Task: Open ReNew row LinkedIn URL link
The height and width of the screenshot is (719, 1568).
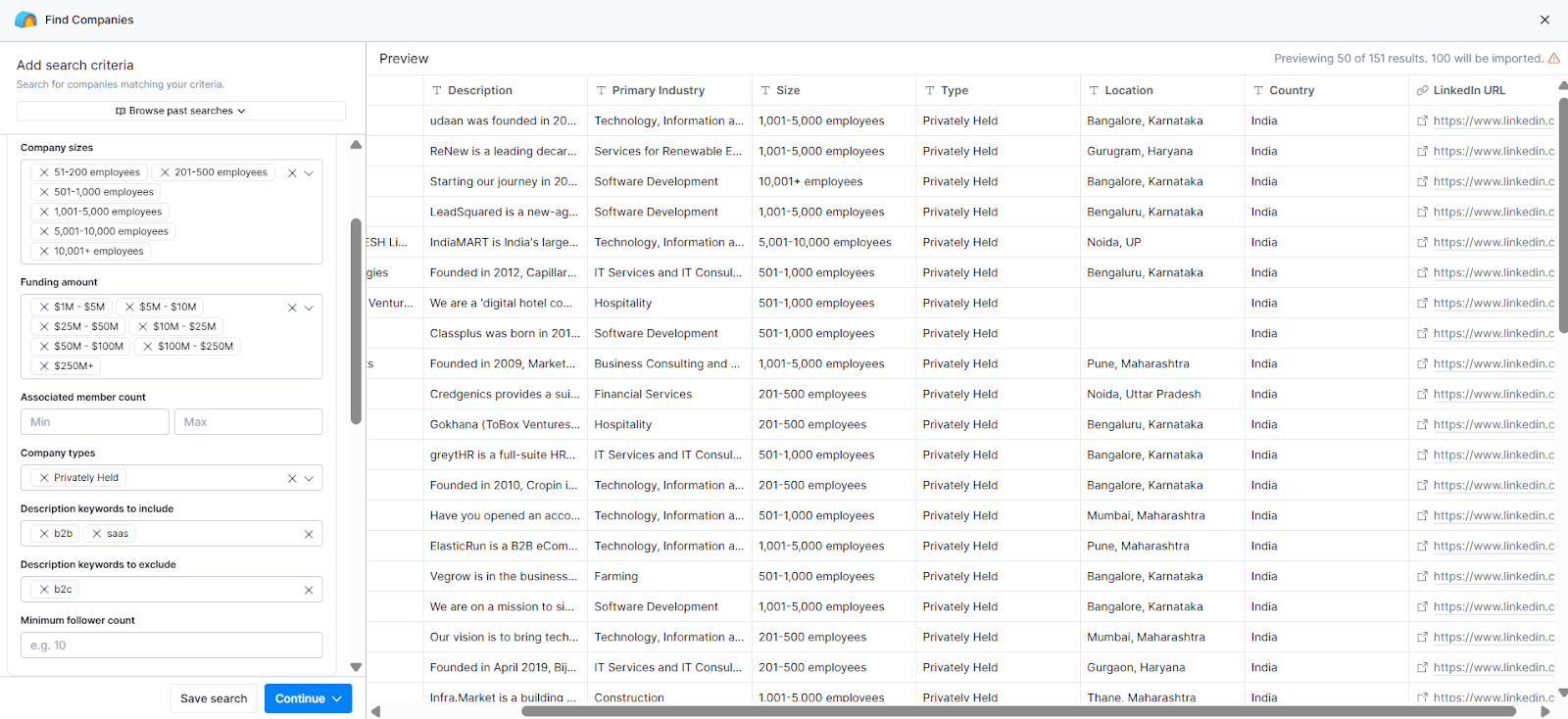Action: pyautogui.click(x=1494, y=152)
